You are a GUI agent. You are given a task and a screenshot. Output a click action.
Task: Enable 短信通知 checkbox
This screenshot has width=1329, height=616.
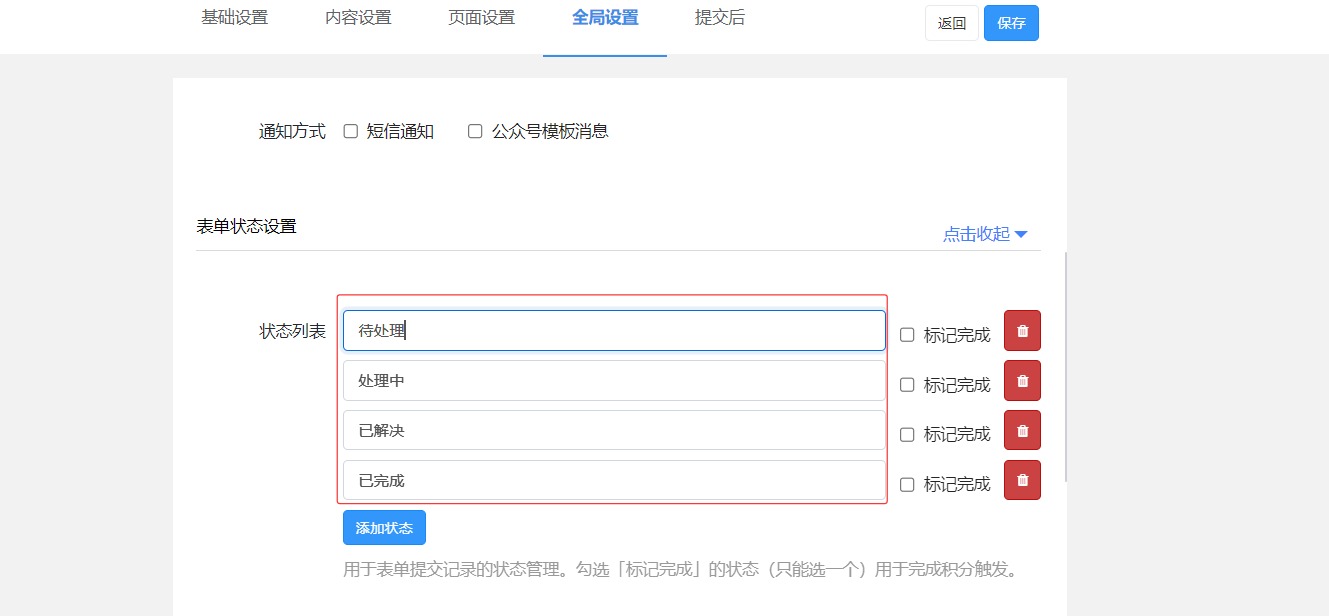[351, 131]
